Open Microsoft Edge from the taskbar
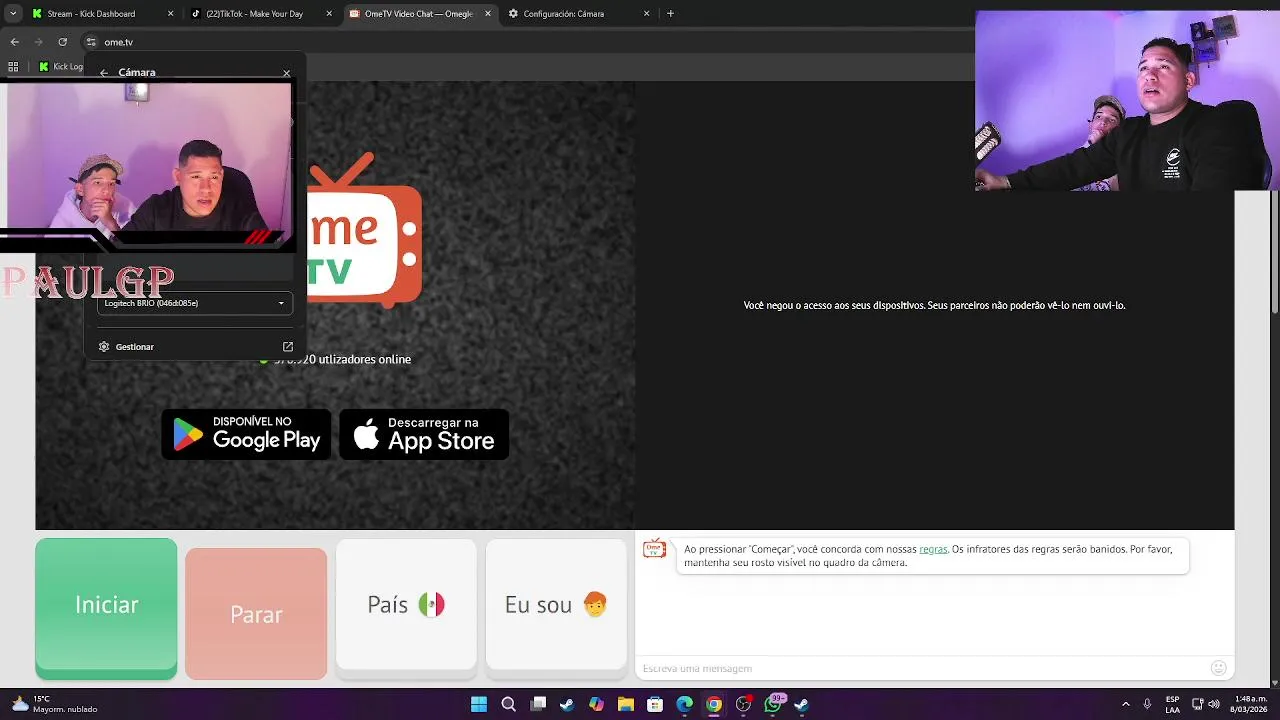The height and width of the screenshot is (720, 1280). pyautogui.click(x=684, y=704)
